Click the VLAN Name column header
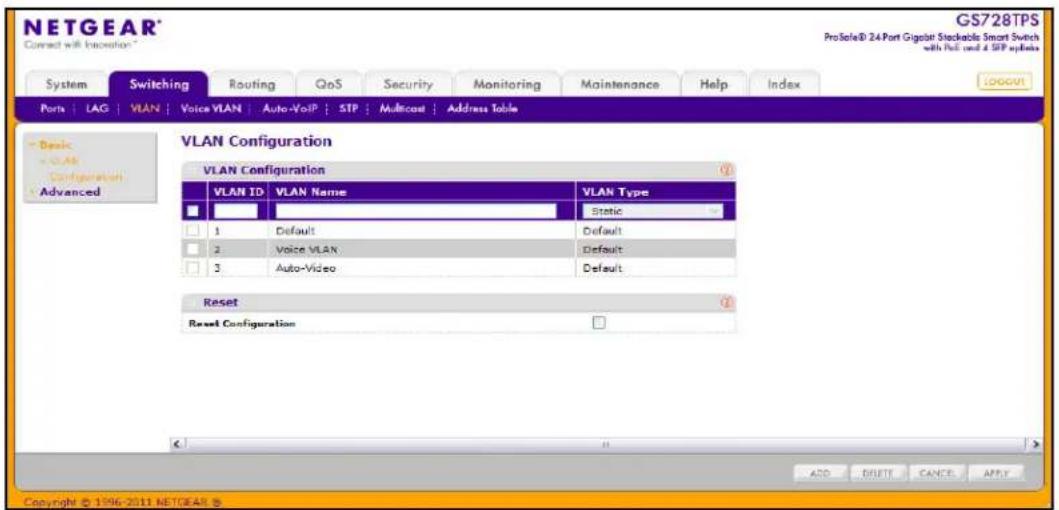 click(x=421, y=193)
